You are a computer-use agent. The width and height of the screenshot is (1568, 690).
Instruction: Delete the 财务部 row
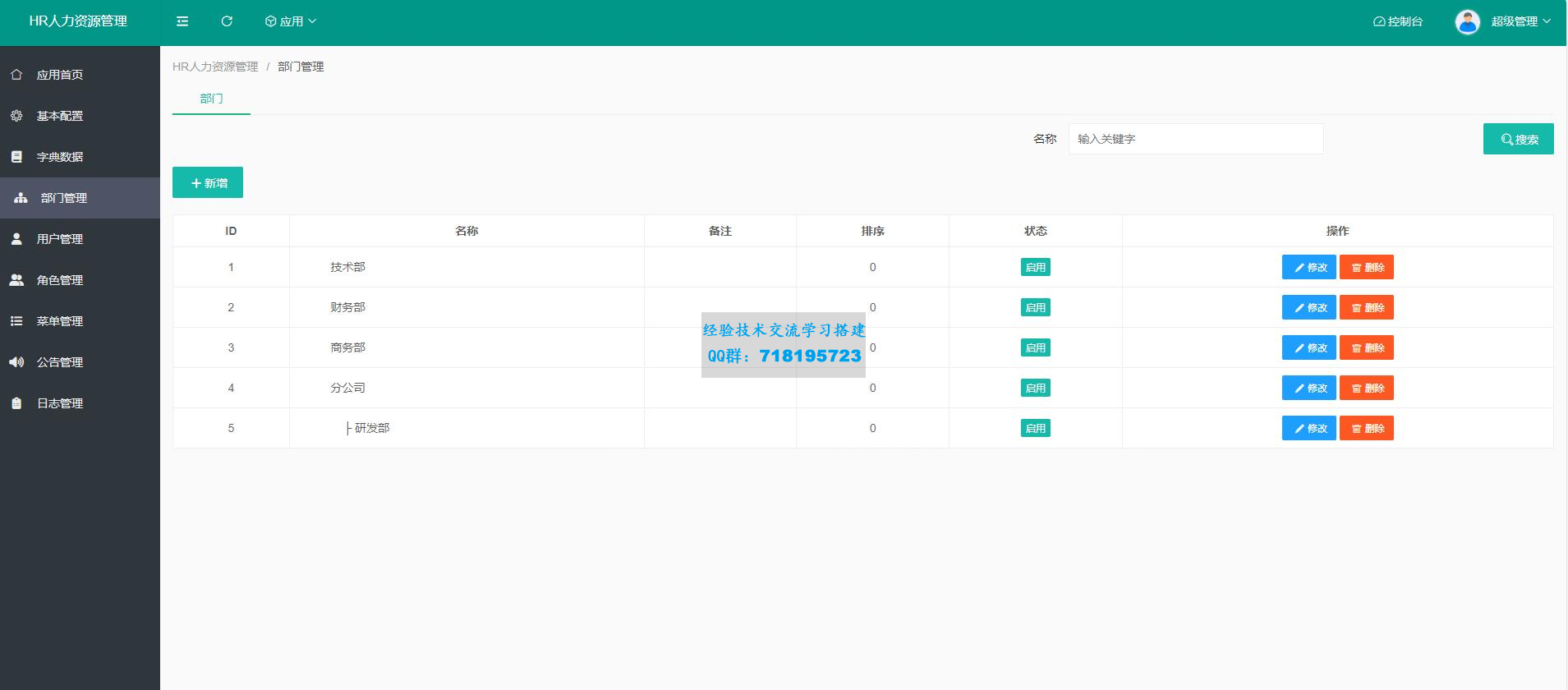pos(1366,307)
